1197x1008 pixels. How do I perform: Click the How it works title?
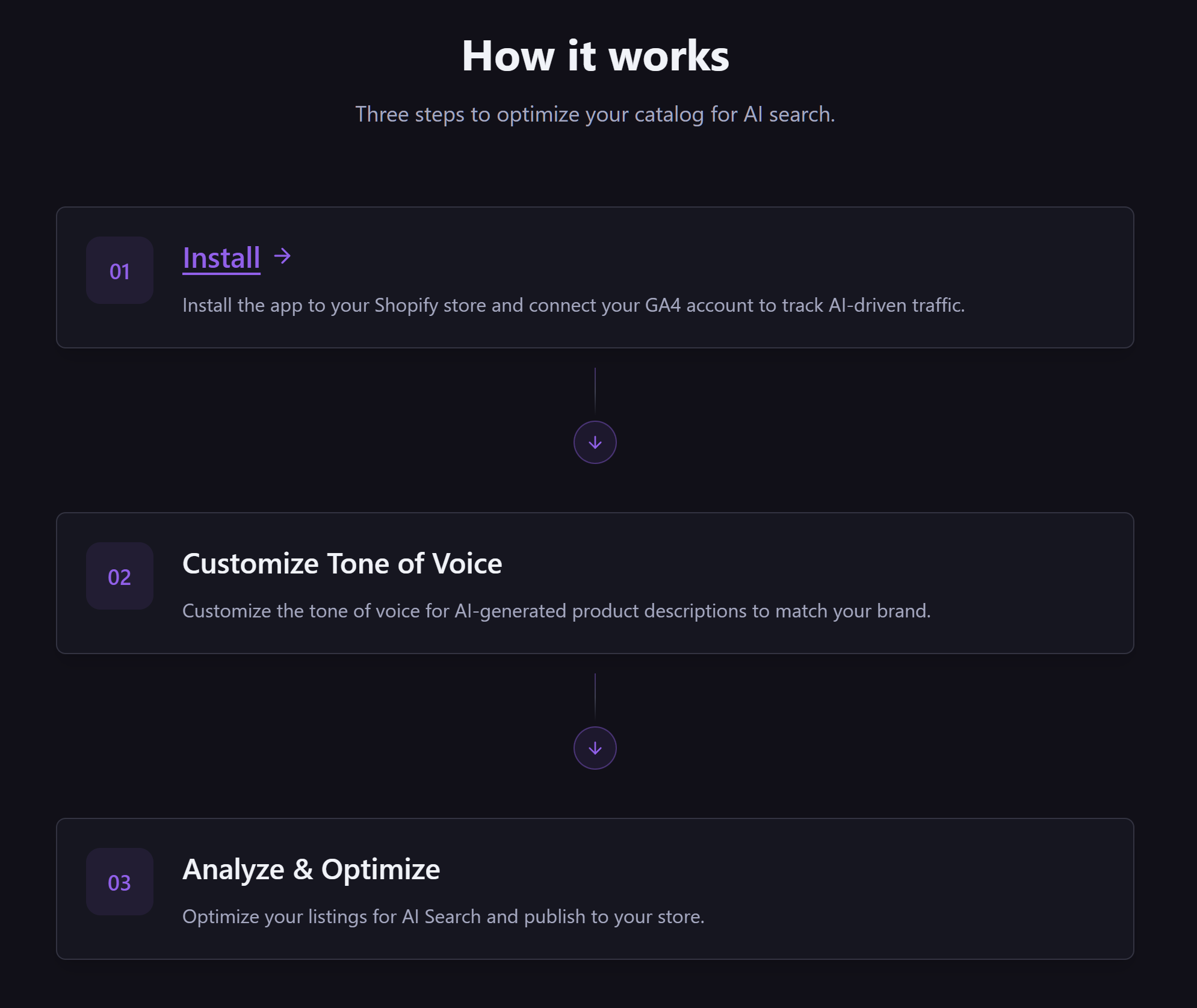pos(595,55)
